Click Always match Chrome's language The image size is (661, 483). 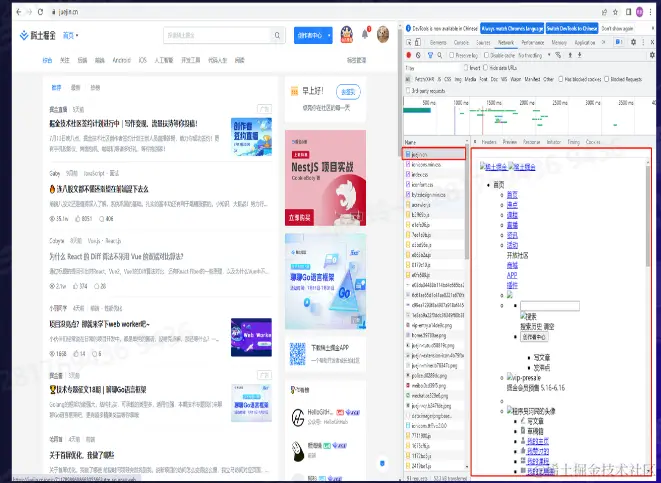click(512, 29)
